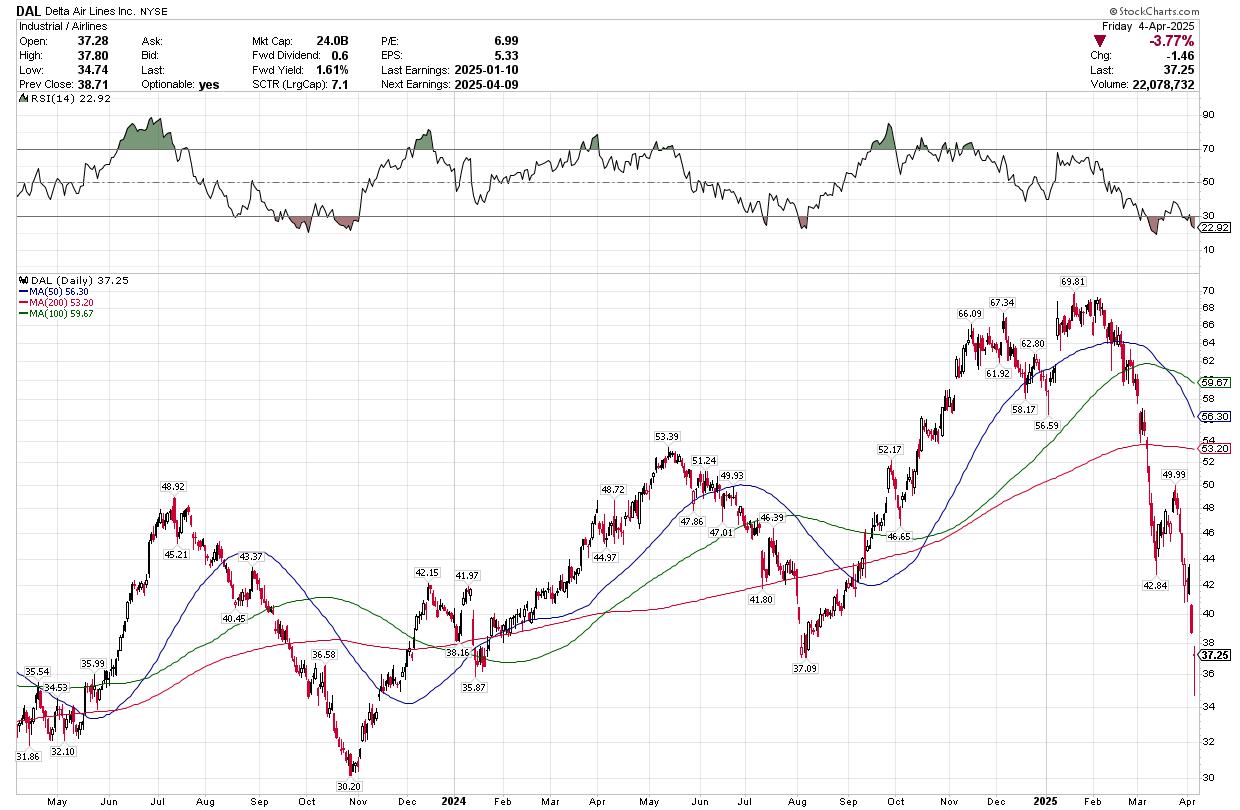Select the Open price 37.28

coord(92,41)
